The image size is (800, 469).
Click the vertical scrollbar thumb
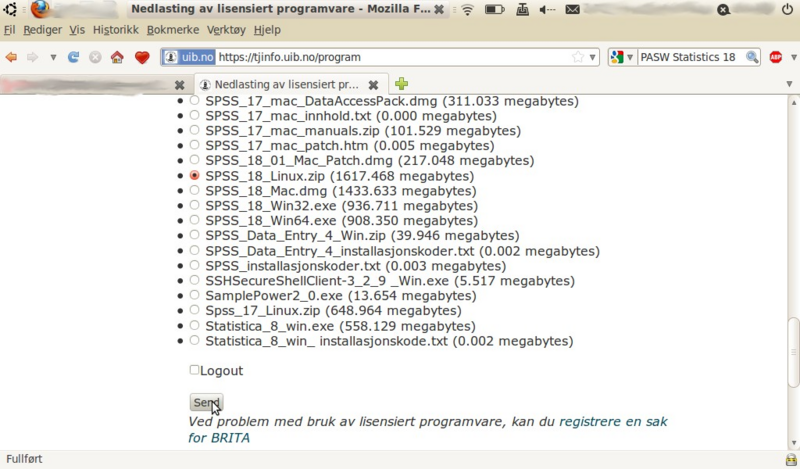[793, 352]
